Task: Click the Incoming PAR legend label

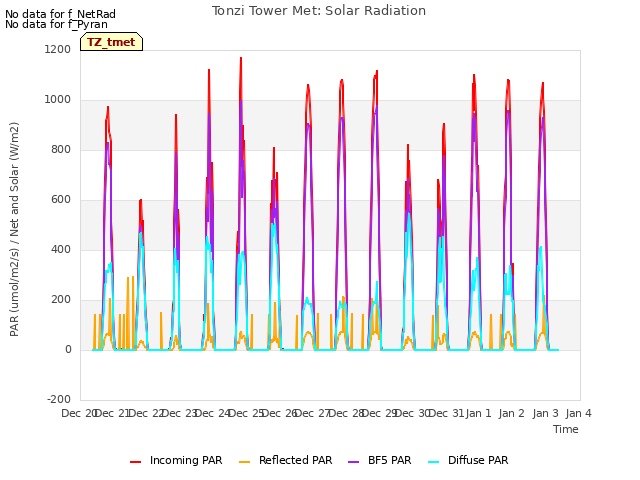Action: coord(186,460)
